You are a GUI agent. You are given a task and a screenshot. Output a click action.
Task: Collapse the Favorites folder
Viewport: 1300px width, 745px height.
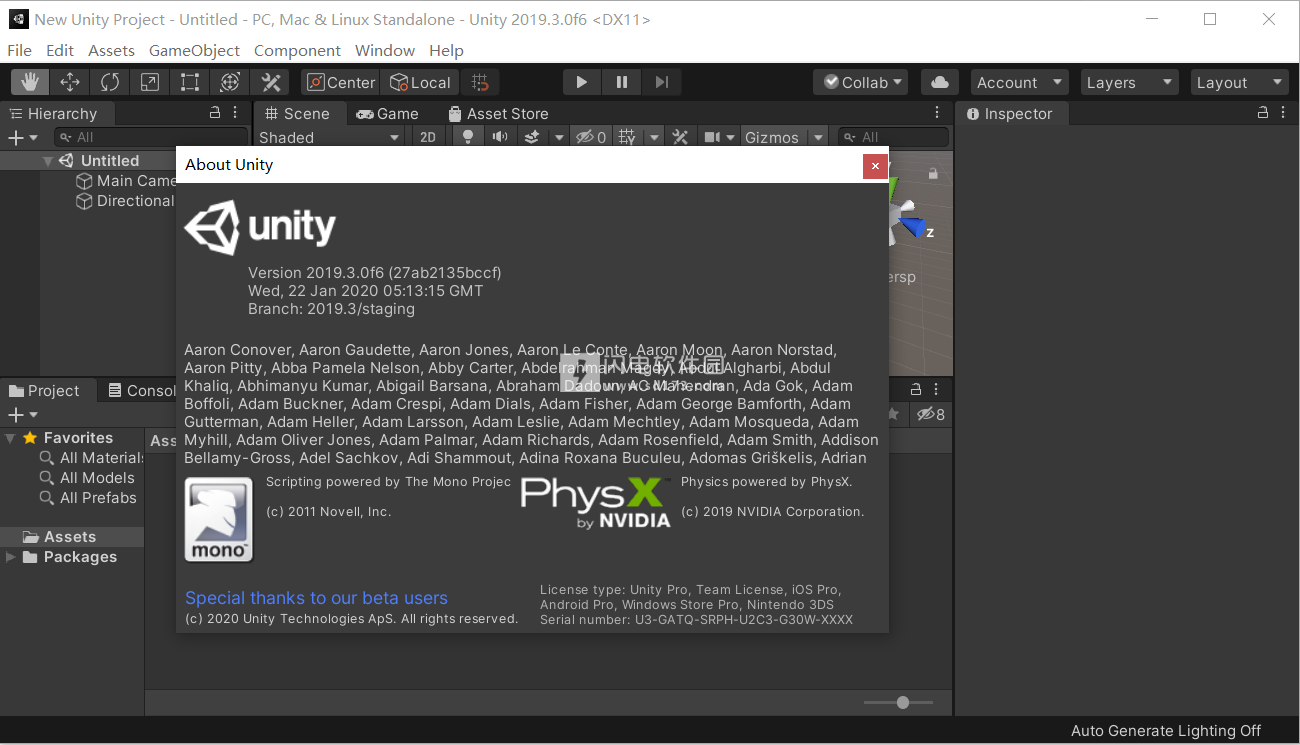[x=10, y=438]
